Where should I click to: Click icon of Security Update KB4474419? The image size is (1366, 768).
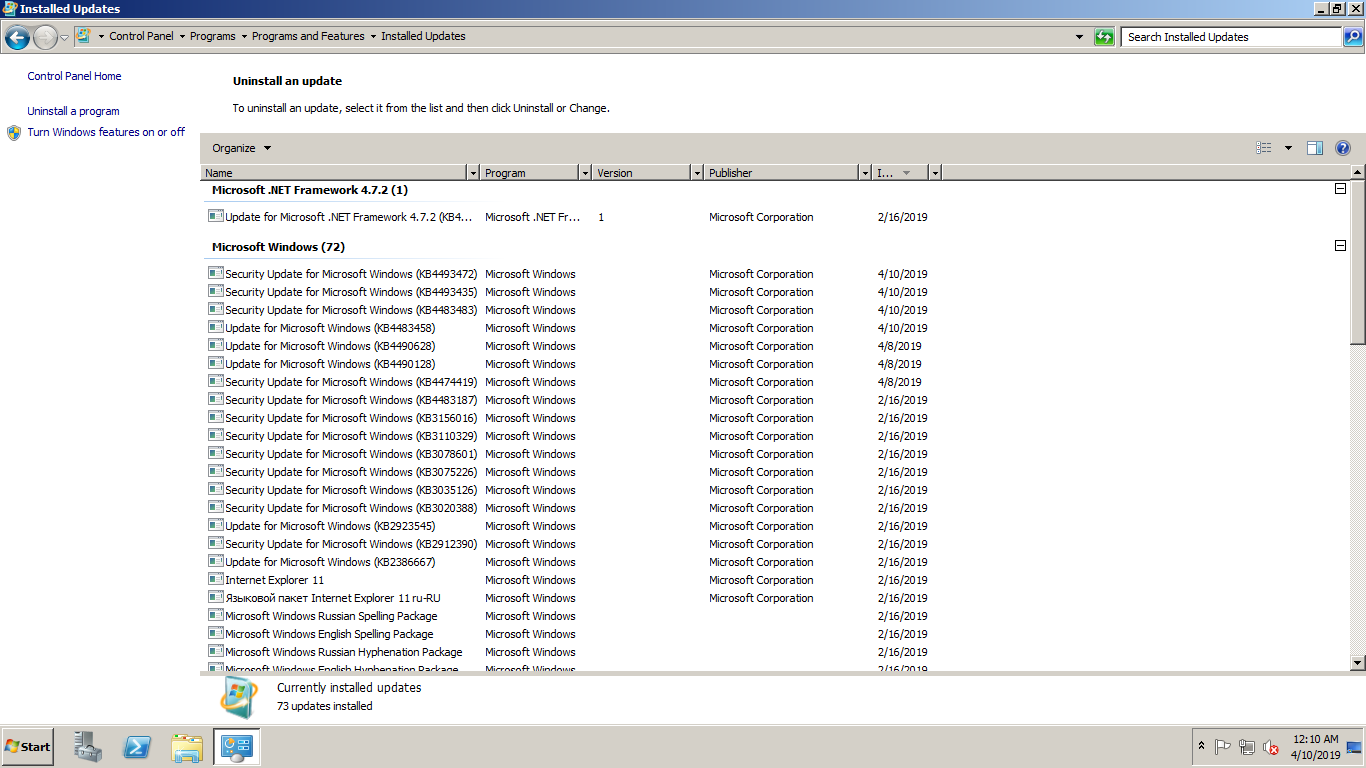pyautogui.click(x=215, y=381)
